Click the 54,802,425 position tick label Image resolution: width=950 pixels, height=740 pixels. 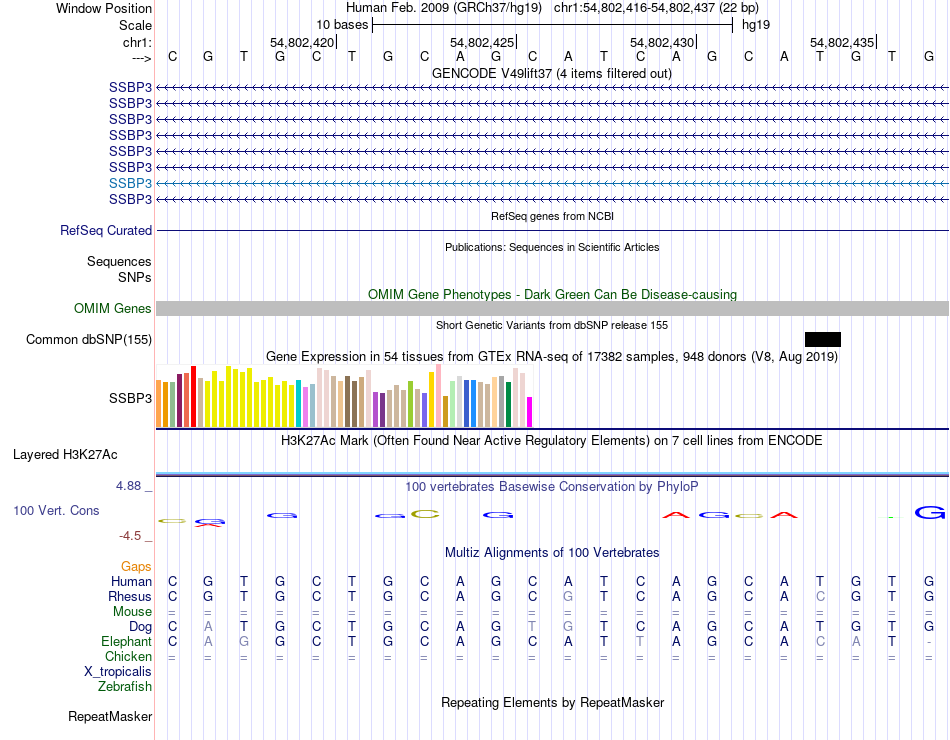tap(482, 42)
